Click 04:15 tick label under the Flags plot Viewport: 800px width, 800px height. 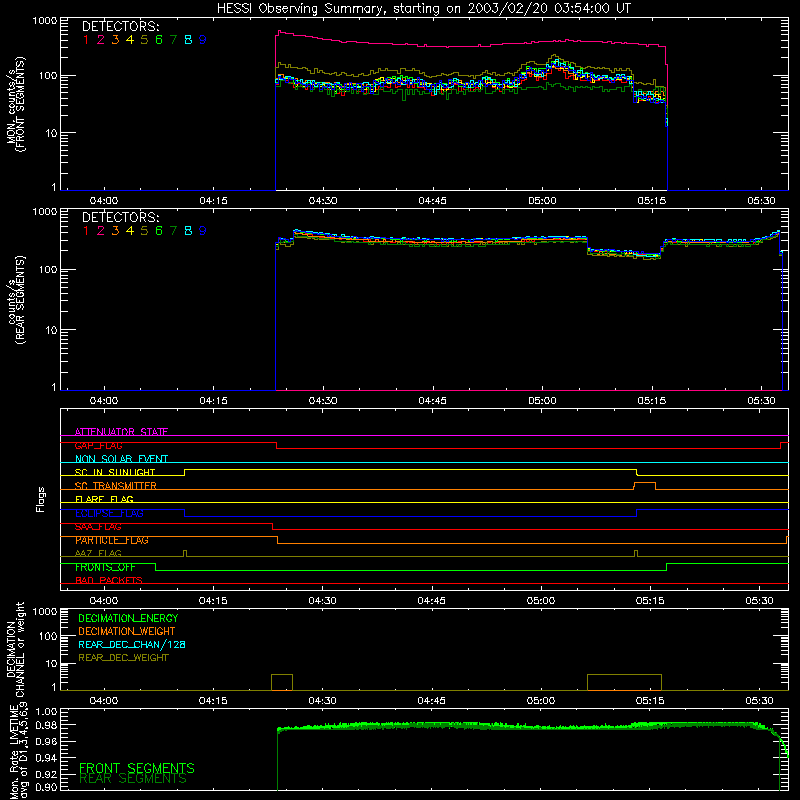pos(213,601)
